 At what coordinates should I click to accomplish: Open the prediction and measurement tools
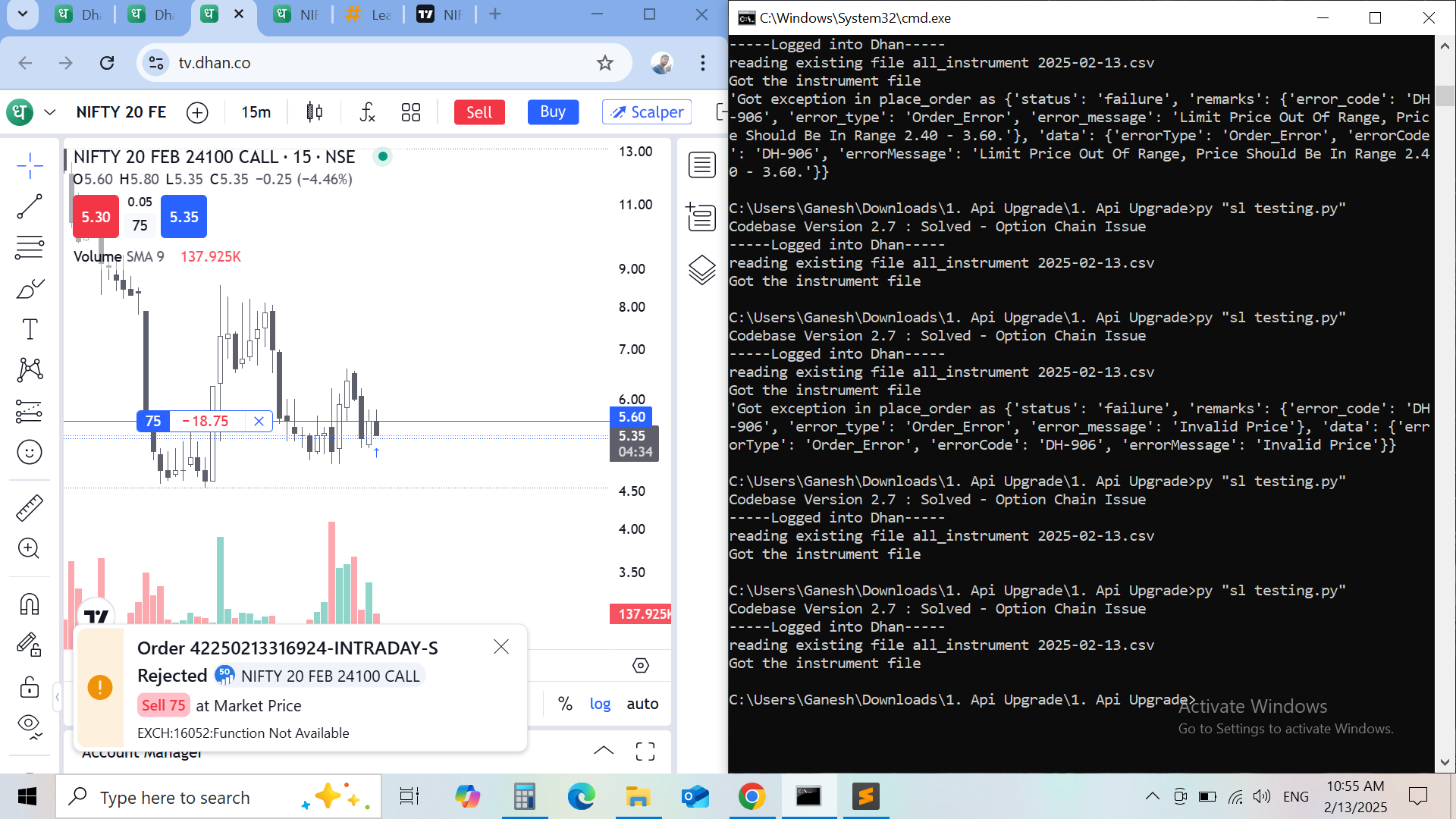point(30,411)
